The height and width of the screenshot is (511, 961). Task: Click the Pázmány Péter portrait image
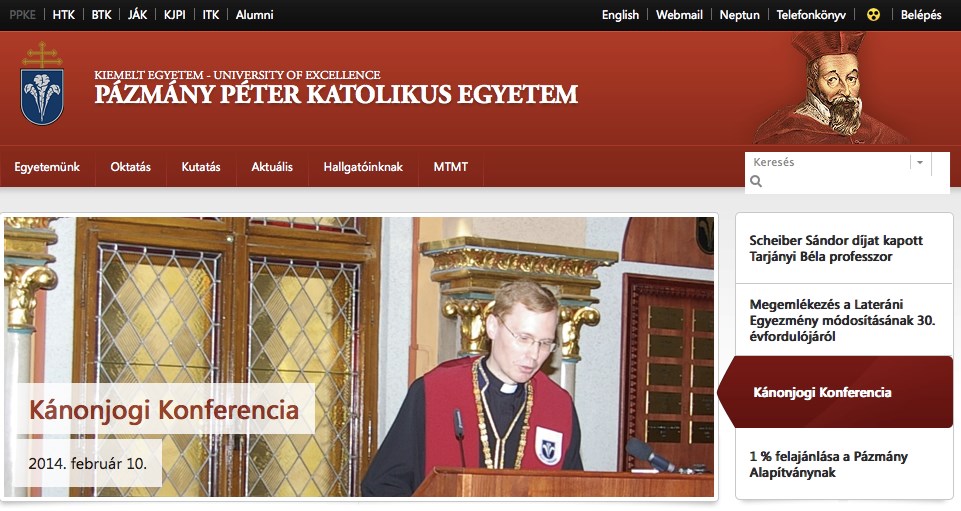(x=830, y=88)
